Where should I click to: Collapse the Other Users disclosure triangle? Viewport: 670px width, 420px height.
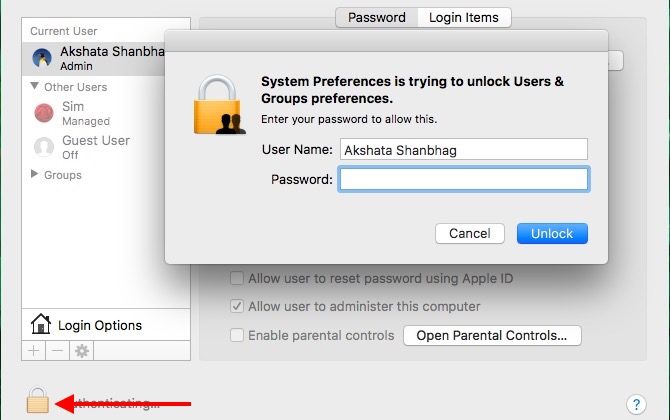click(x=36, y=87)
